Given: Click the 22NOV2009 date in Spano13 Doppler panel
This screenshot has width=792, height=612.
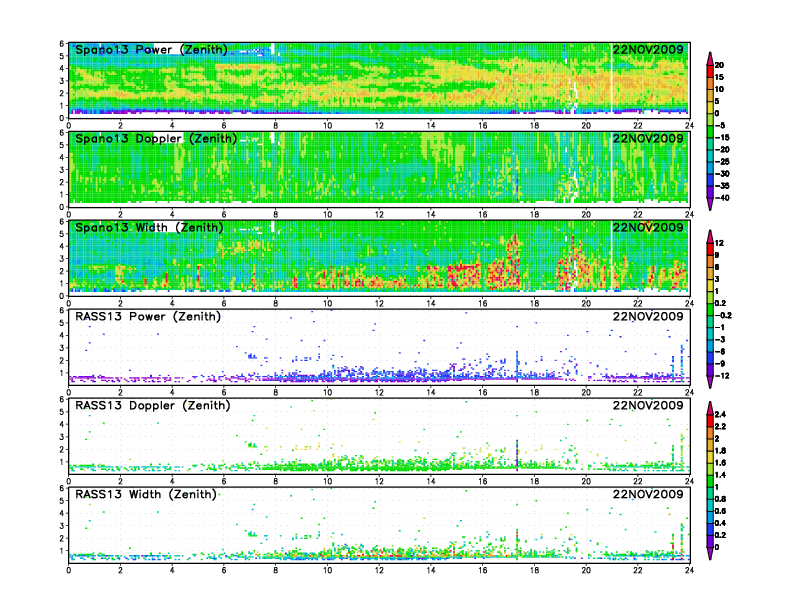Looking at the screenshot, I should click(x=648, y=138).
